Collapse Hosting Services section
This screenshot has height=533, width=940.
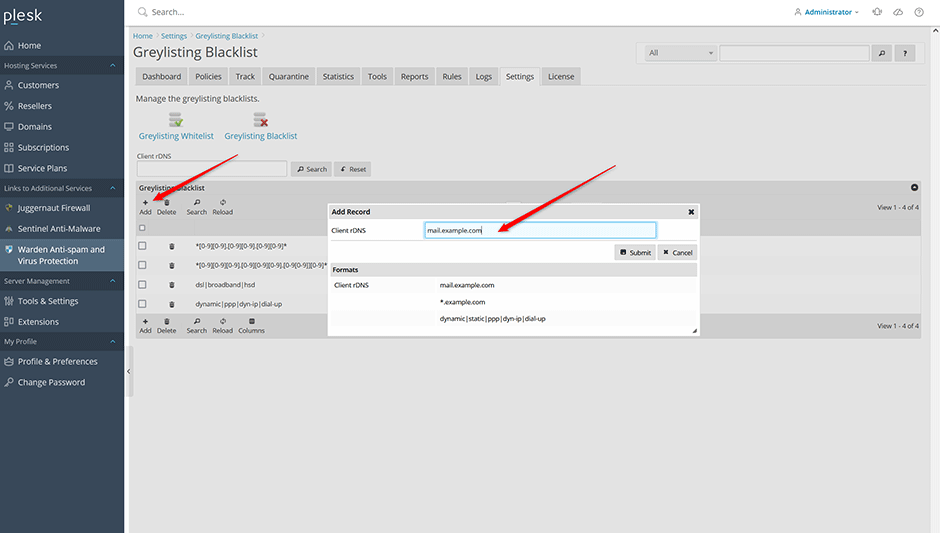click(x=113, y=65)
